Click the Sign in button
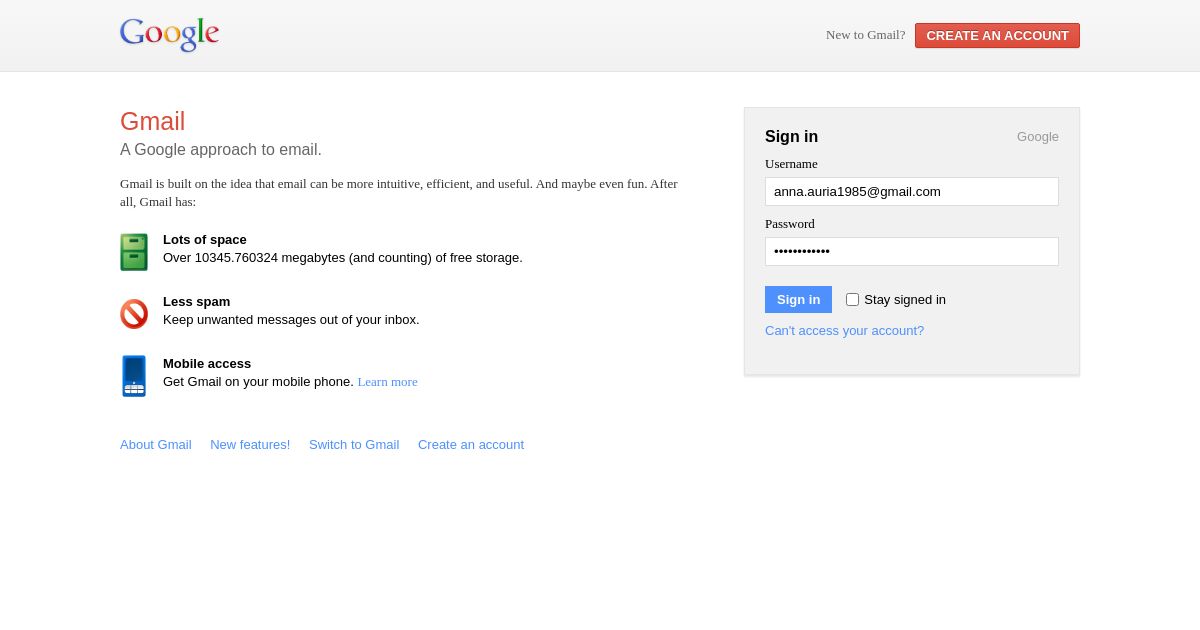1200x630 pixels. [798, 299]
